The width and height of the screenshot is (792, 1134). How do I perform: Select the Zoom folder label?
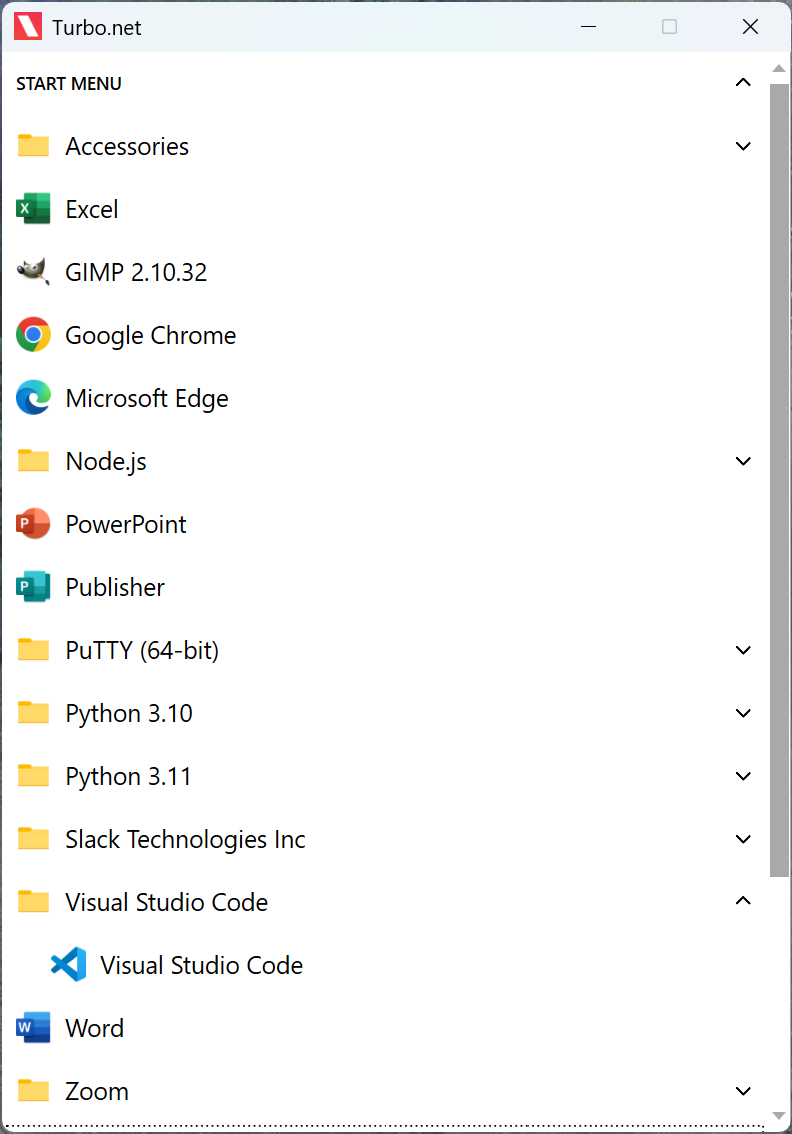97,1091
